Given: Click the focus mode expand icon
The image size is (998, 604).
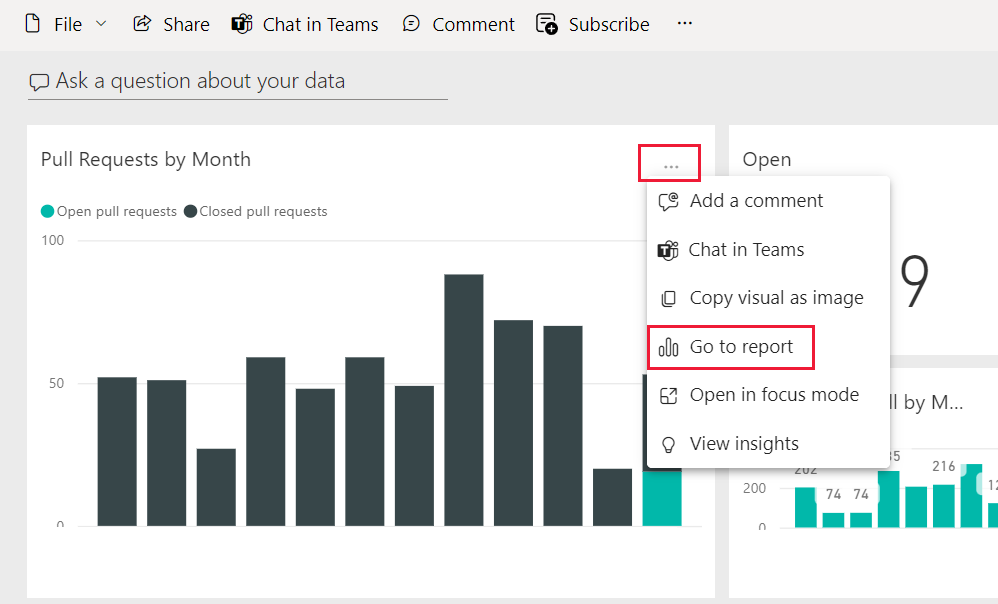Looking at the screenshot, I should 668,395.
